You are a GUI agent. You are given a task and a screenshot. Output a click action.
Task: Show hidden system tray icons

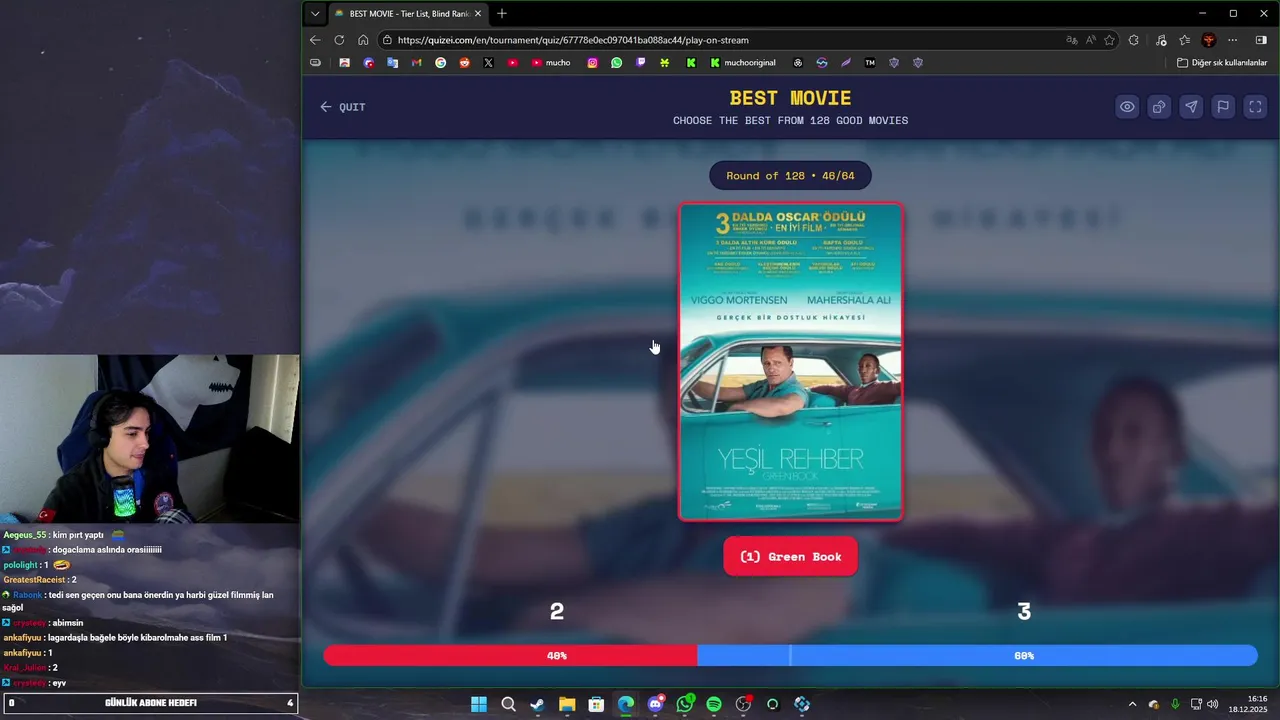[1132, 704]
